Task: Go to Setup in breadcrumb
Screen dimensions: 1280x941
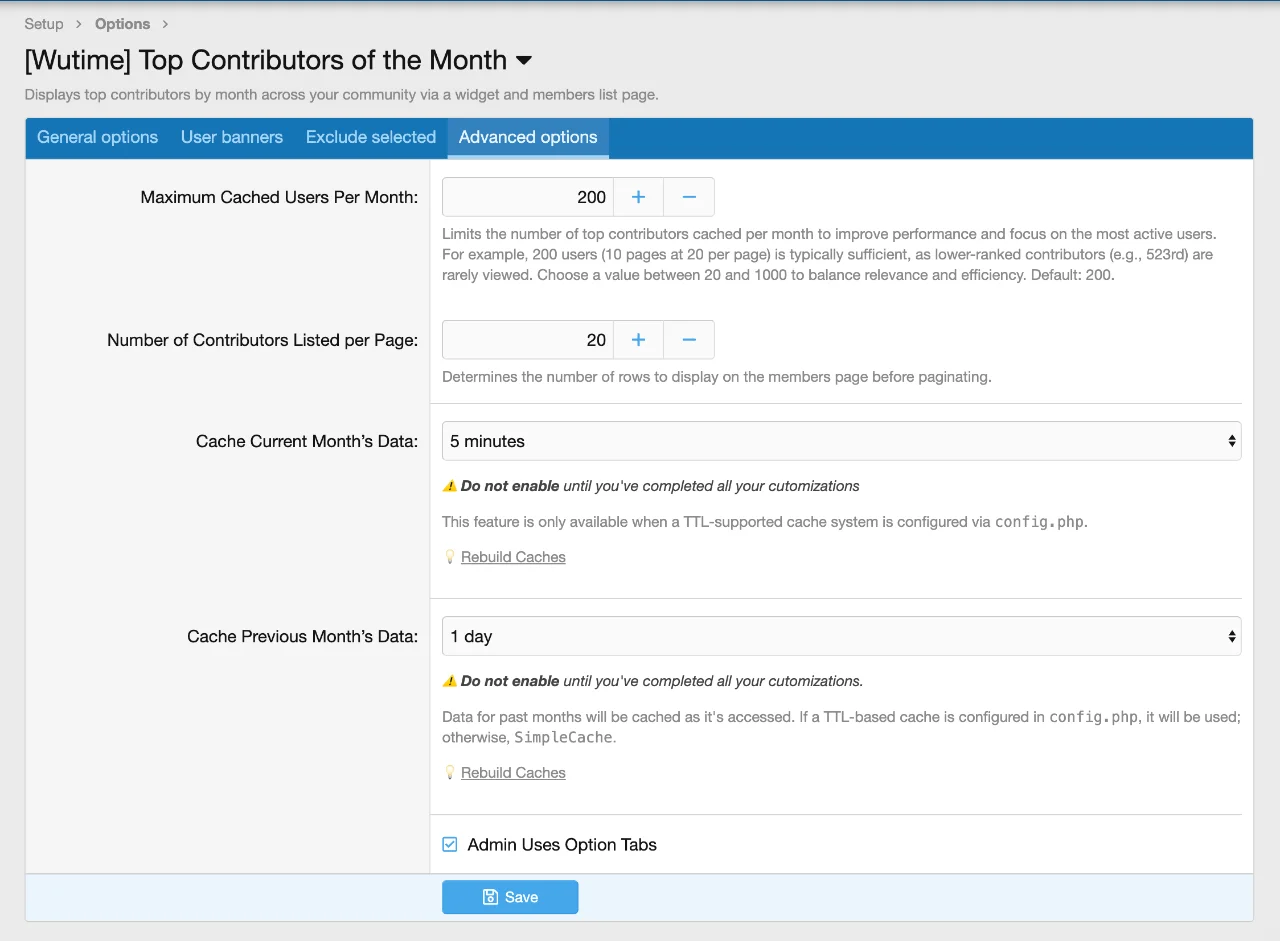Action: [x=44, y=24]
